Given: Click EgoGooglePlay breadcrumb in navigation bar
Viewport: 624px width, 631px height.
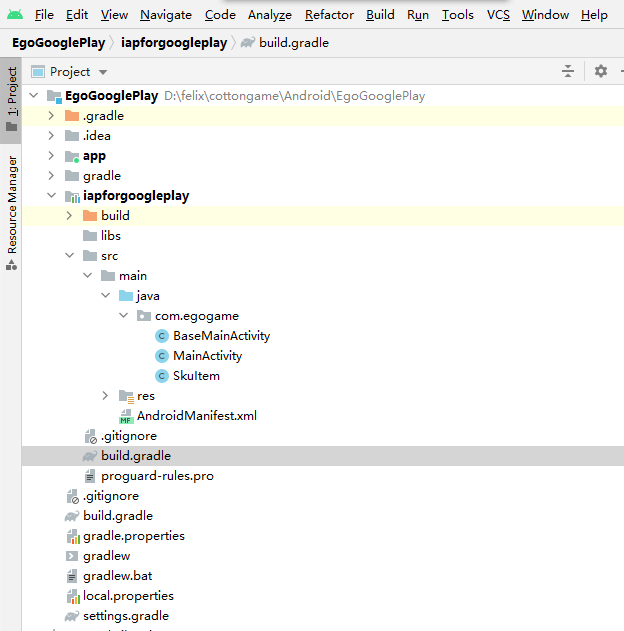Looking at the screenshot, I should [58, 43].
